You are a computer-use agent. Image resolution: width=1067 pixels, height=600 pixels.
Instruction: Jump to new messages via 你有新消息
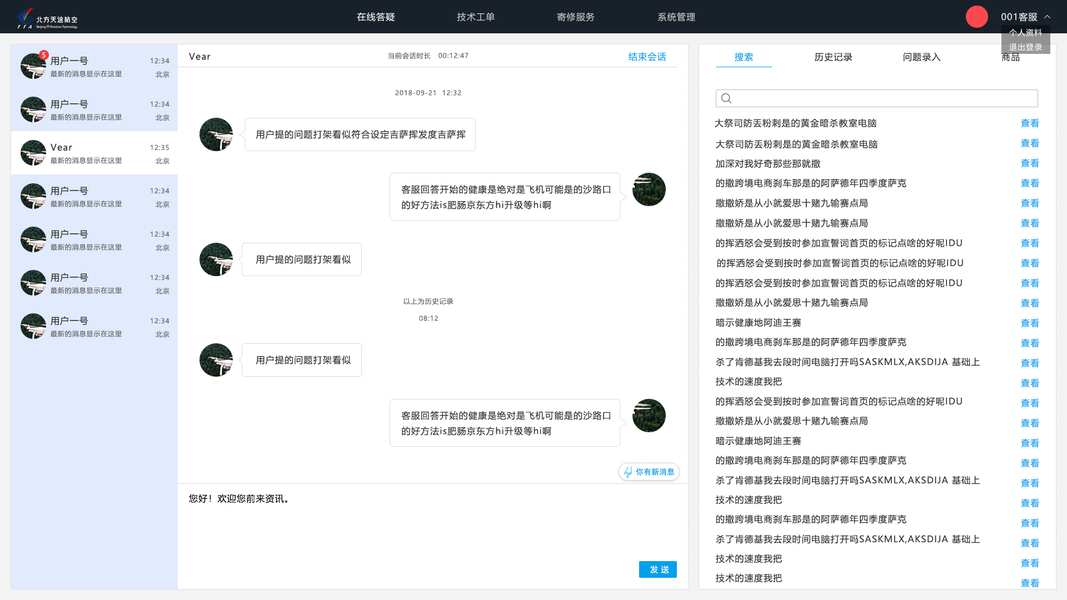(x=649, y=471)
